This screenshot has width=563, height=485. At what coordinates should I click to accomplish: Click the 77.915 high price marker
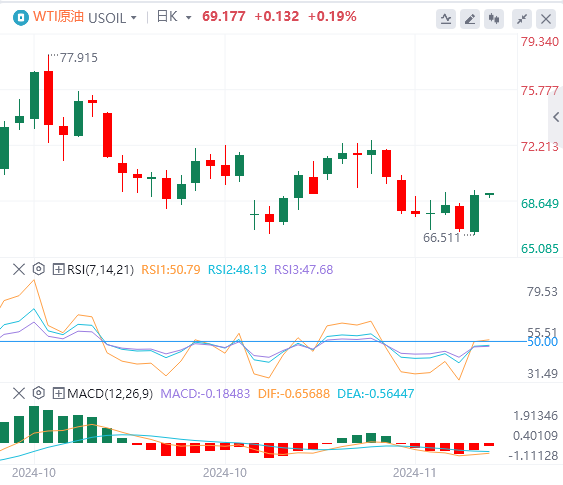[79, 58]
